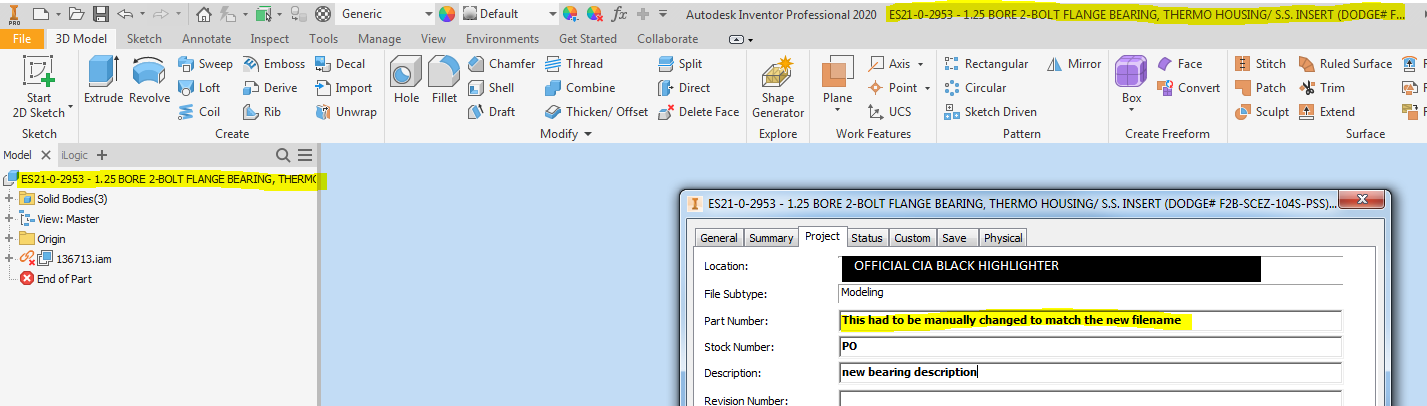Viewport: 1427px width, 406px height.
Task: Select the Mirror tool
Action: point(1074,63)
